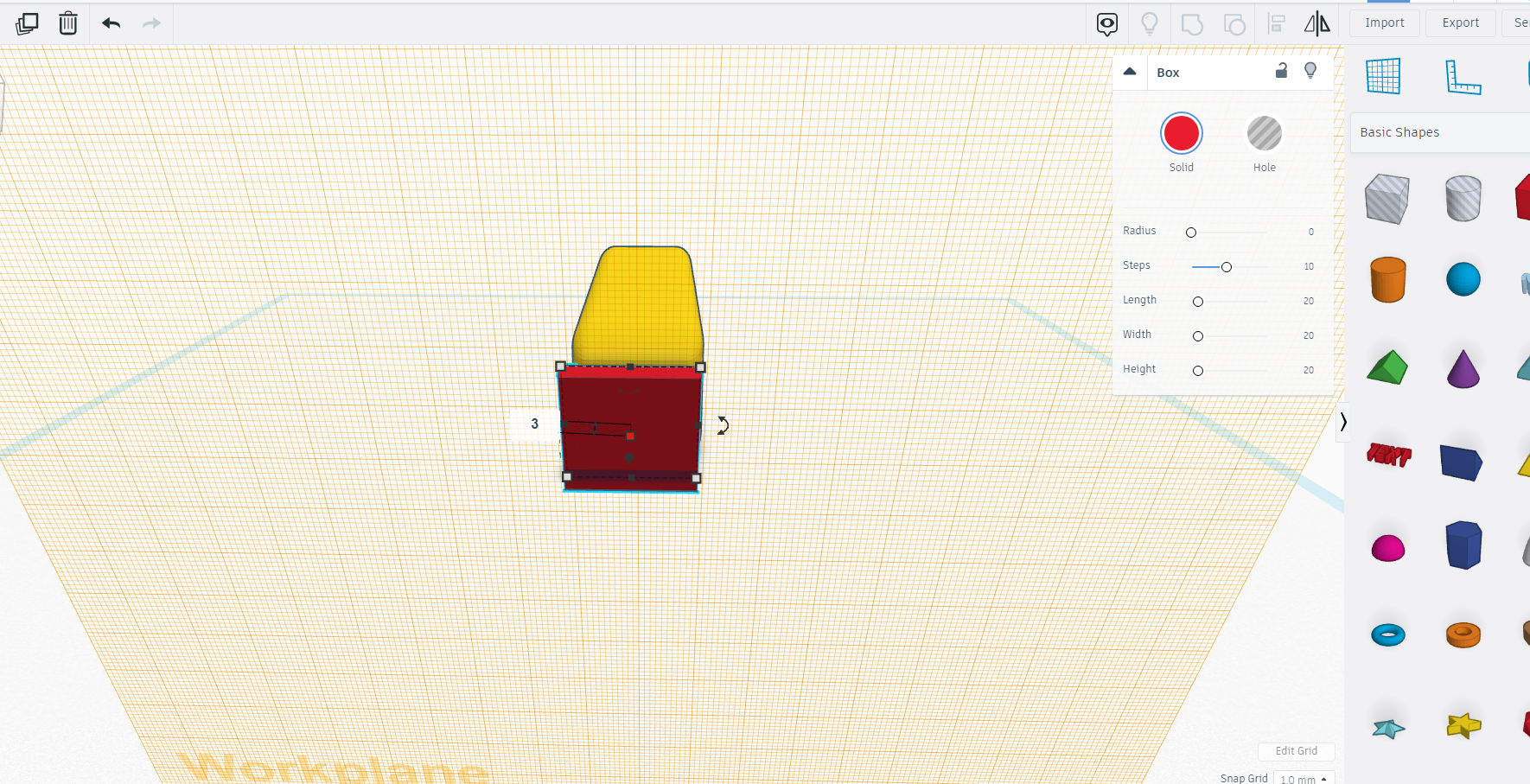This screenshot has width=1530, height=784.
Task: Click the Length slider handle
Action: click(1198, 302)
